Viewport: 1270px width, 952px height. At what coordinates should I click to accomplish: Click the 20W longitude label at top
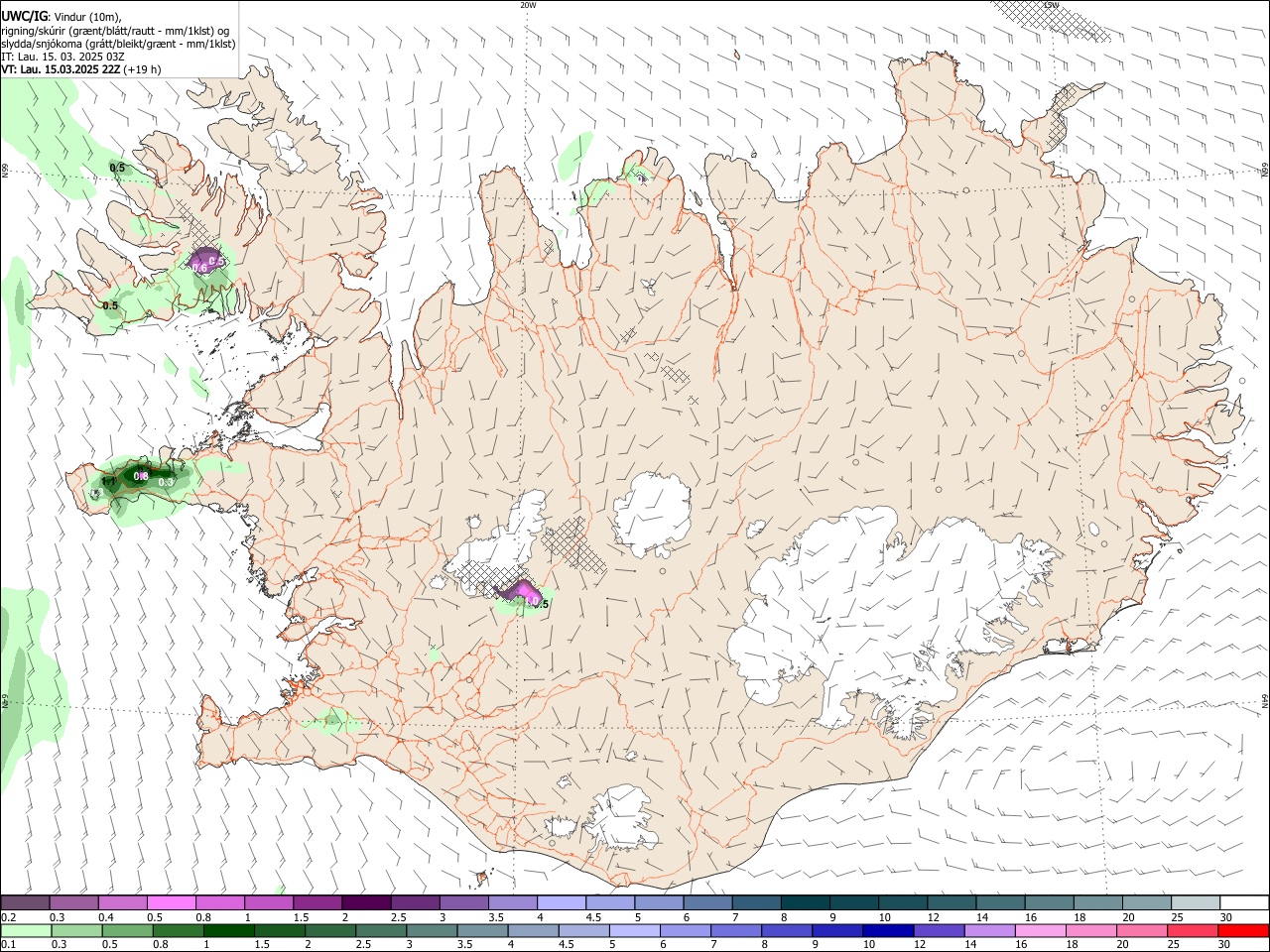pyautogui.click(x=528, y=5)
